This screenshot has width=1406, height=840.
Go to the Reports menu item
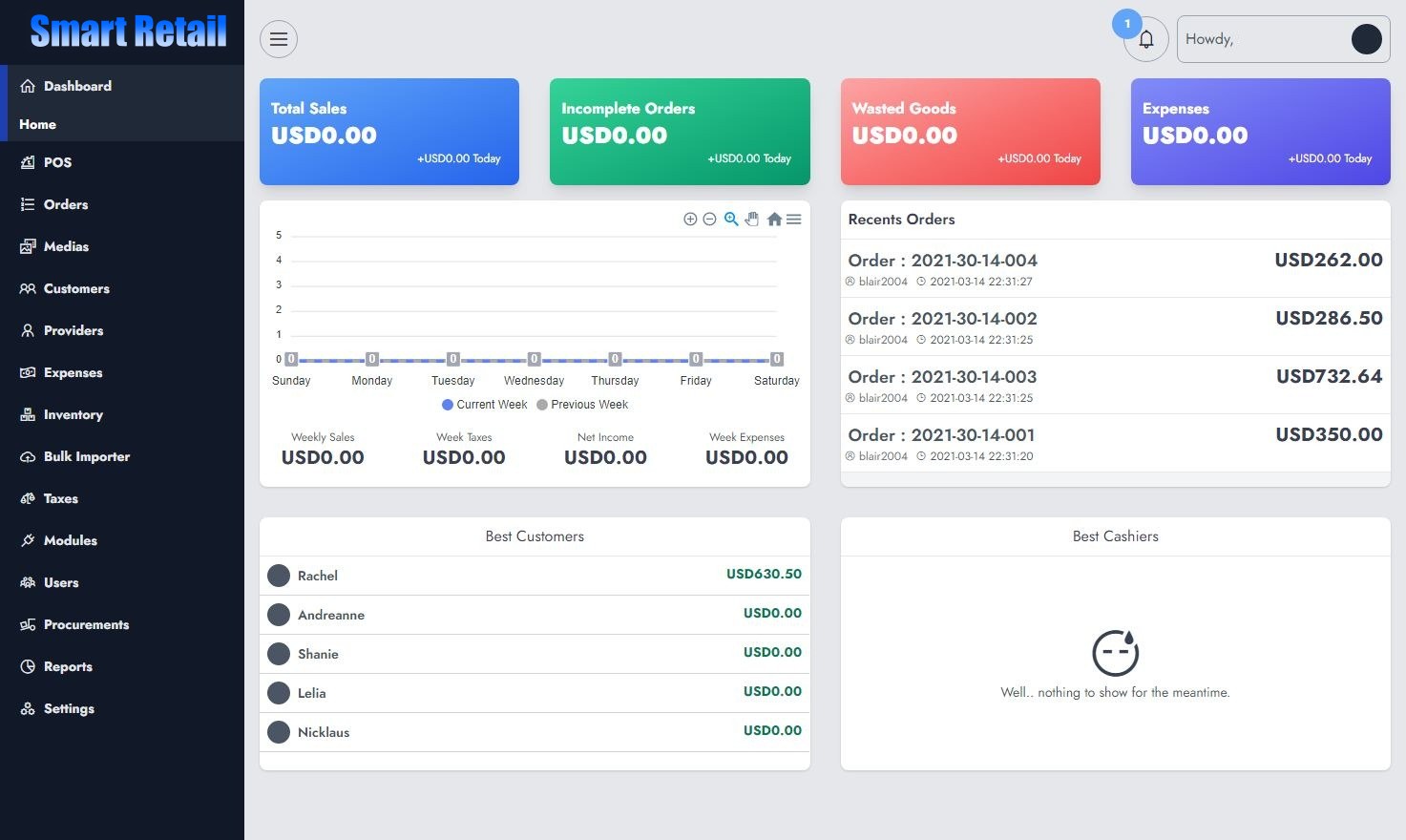(68, 666)
